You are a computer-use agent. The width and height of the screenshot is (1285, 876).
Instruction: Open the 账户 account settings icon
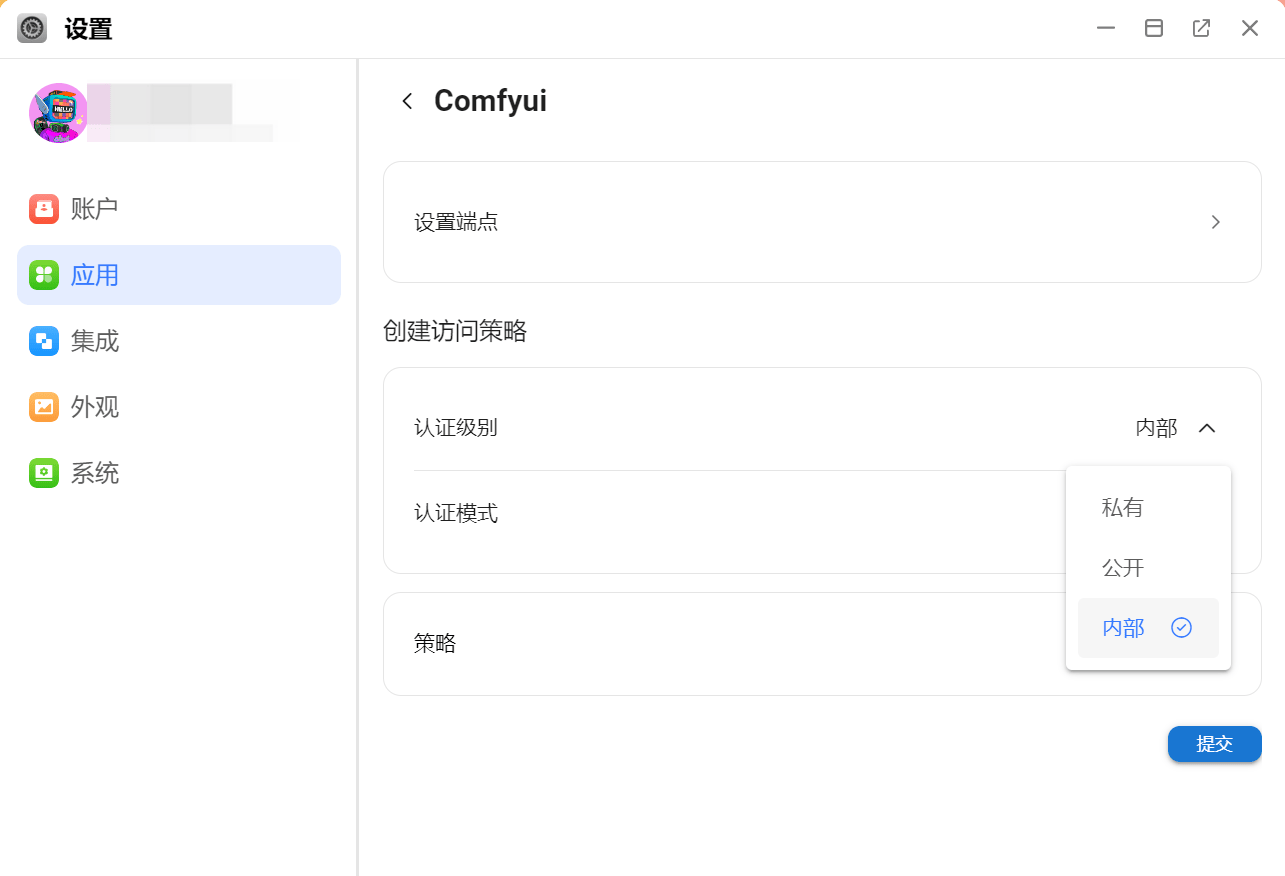coord(44,208)
